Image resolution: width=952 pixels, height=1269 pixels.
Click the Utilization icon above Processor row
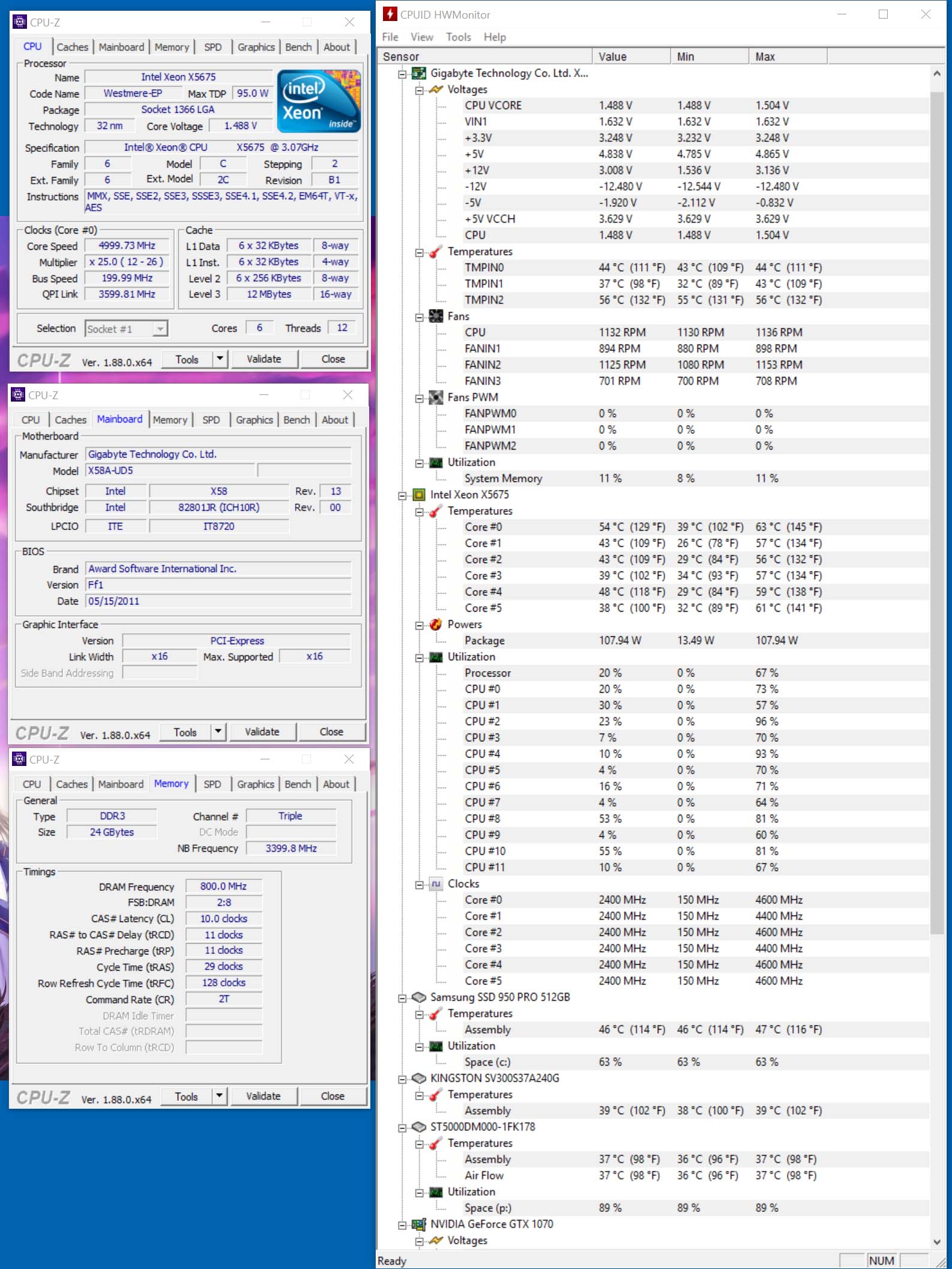(436, 657)
